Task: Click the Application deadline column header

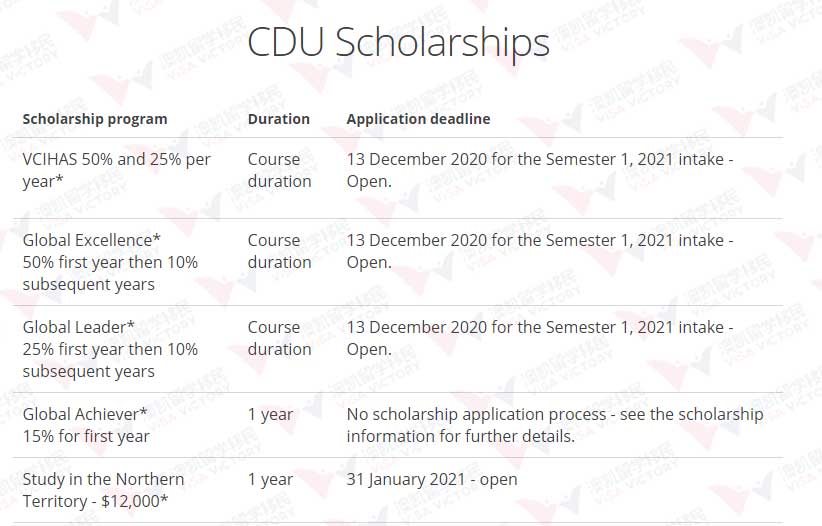Action: (418, 119)
